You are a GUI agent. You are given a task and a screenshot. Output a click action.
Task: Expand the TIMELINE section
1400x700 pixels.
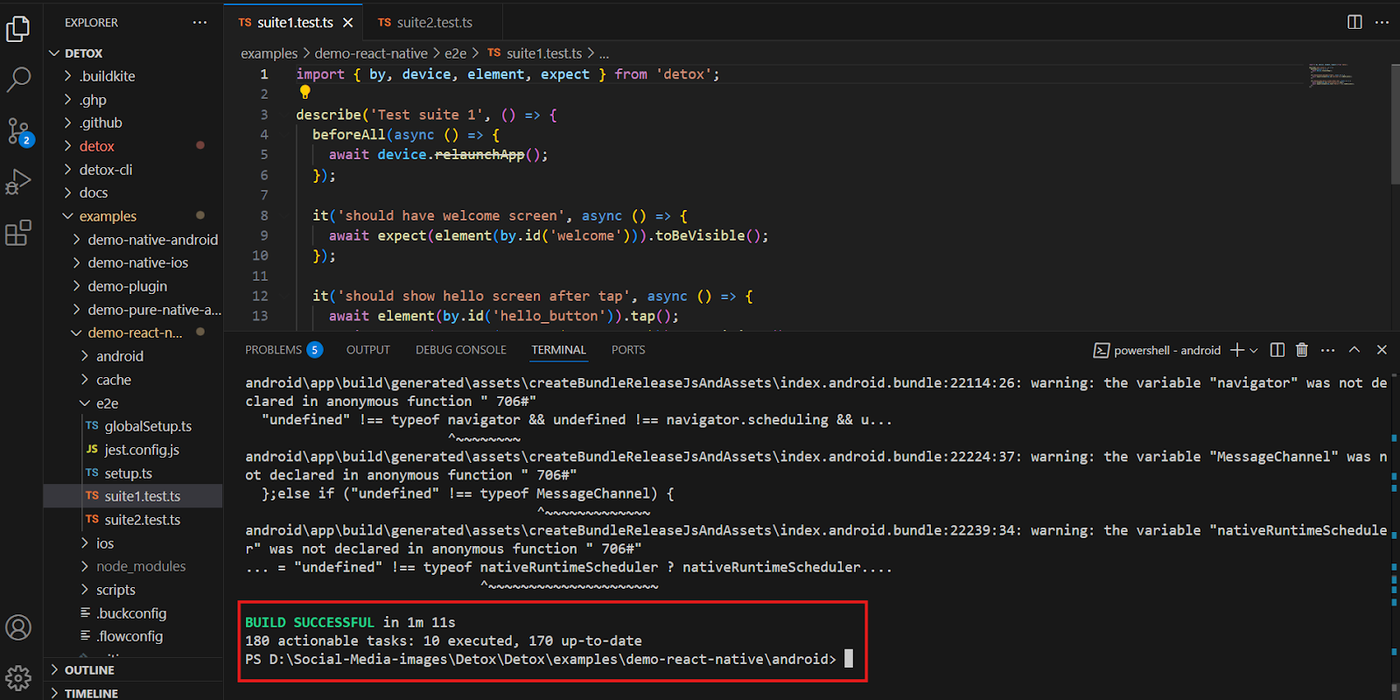(133, 692)
